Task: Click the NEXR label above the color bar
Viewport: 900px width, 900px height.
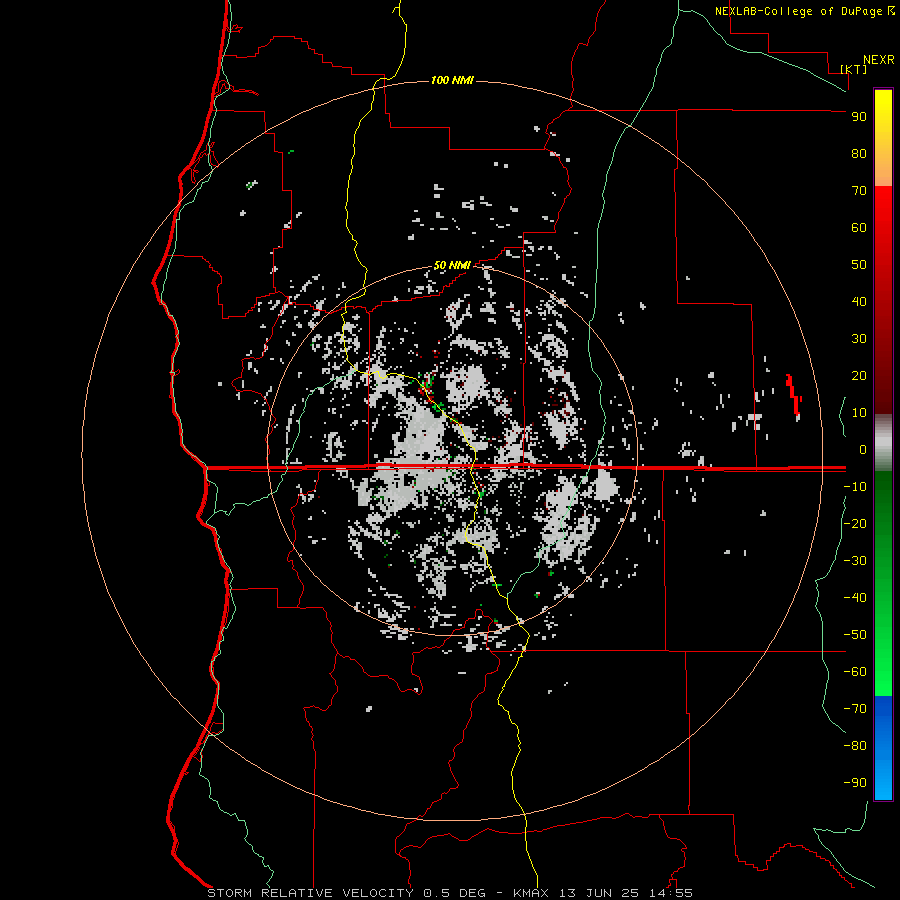Action: click(x=879, y=60)
